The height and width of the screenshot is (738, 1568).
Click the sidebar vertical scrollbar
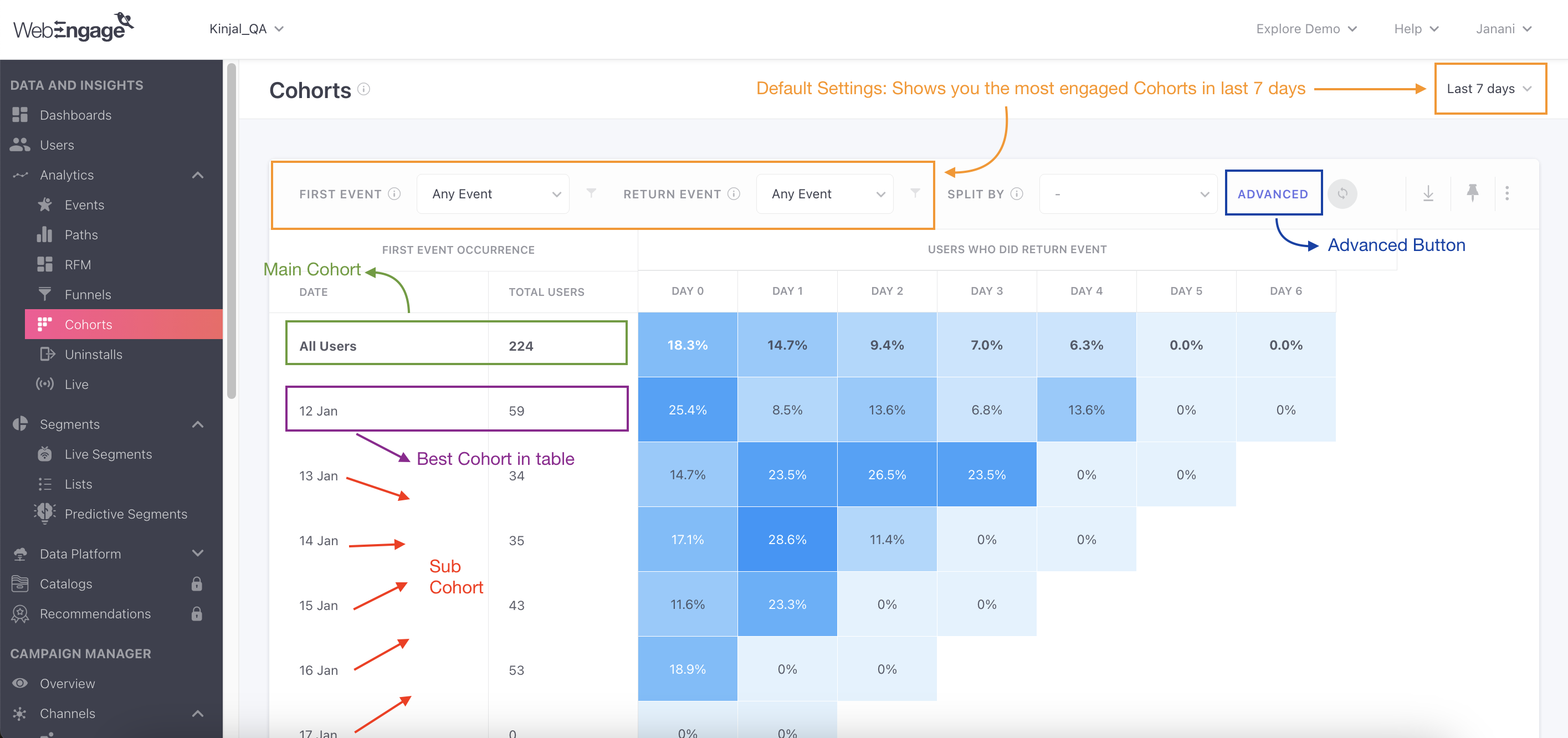click(231, 232)
